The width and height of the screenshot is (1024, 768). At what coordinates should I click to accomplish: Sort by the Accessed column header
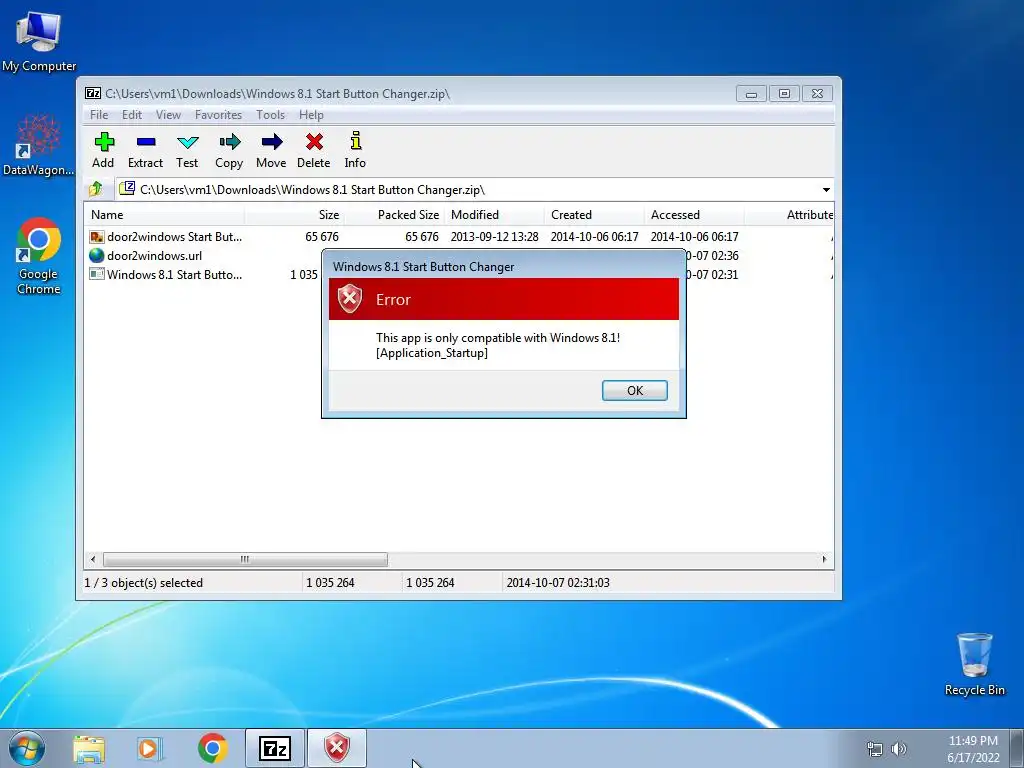[x=694, y=215]
